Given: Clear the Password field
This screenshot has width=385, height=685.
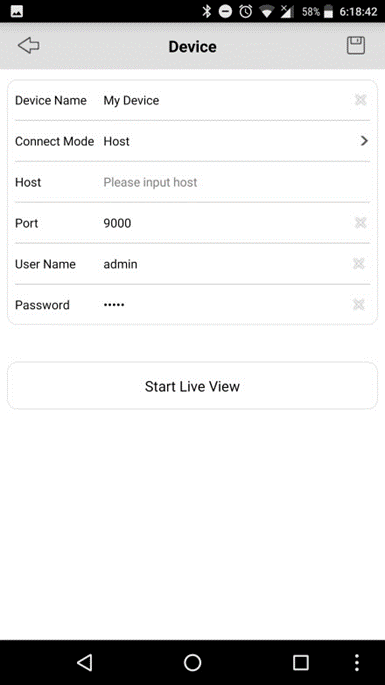Looking at the screenshot, I should click(x=358, y=304).
